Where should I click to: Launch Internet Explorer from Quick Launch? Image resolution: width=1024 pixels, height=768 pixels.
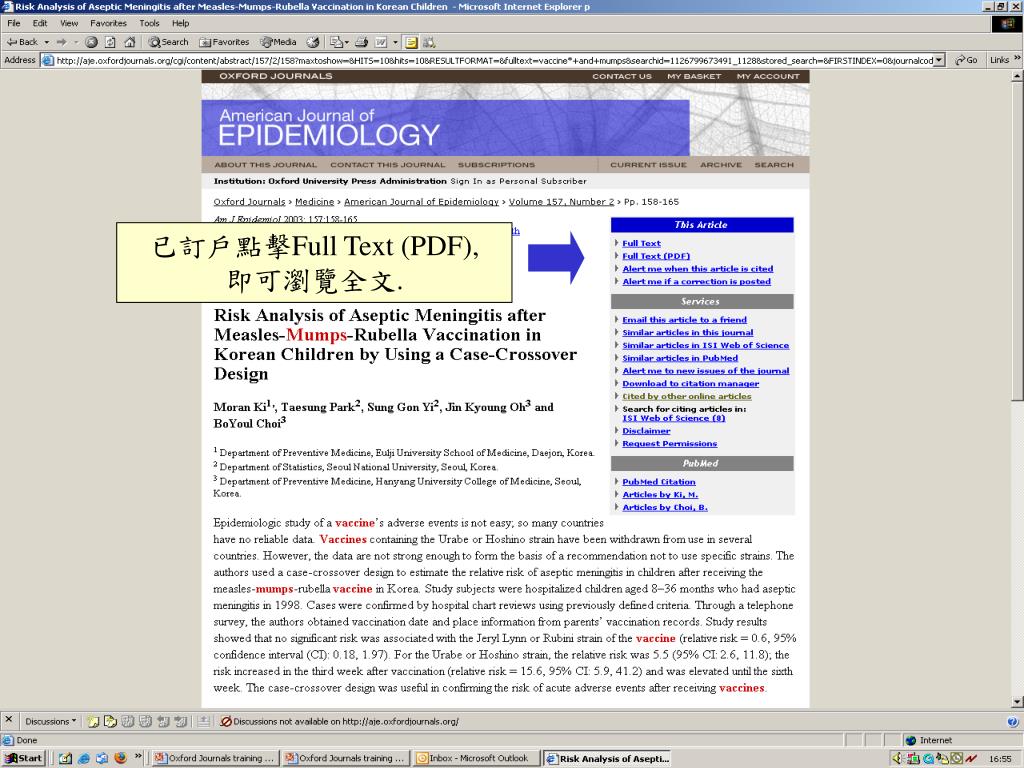point(84,758)
